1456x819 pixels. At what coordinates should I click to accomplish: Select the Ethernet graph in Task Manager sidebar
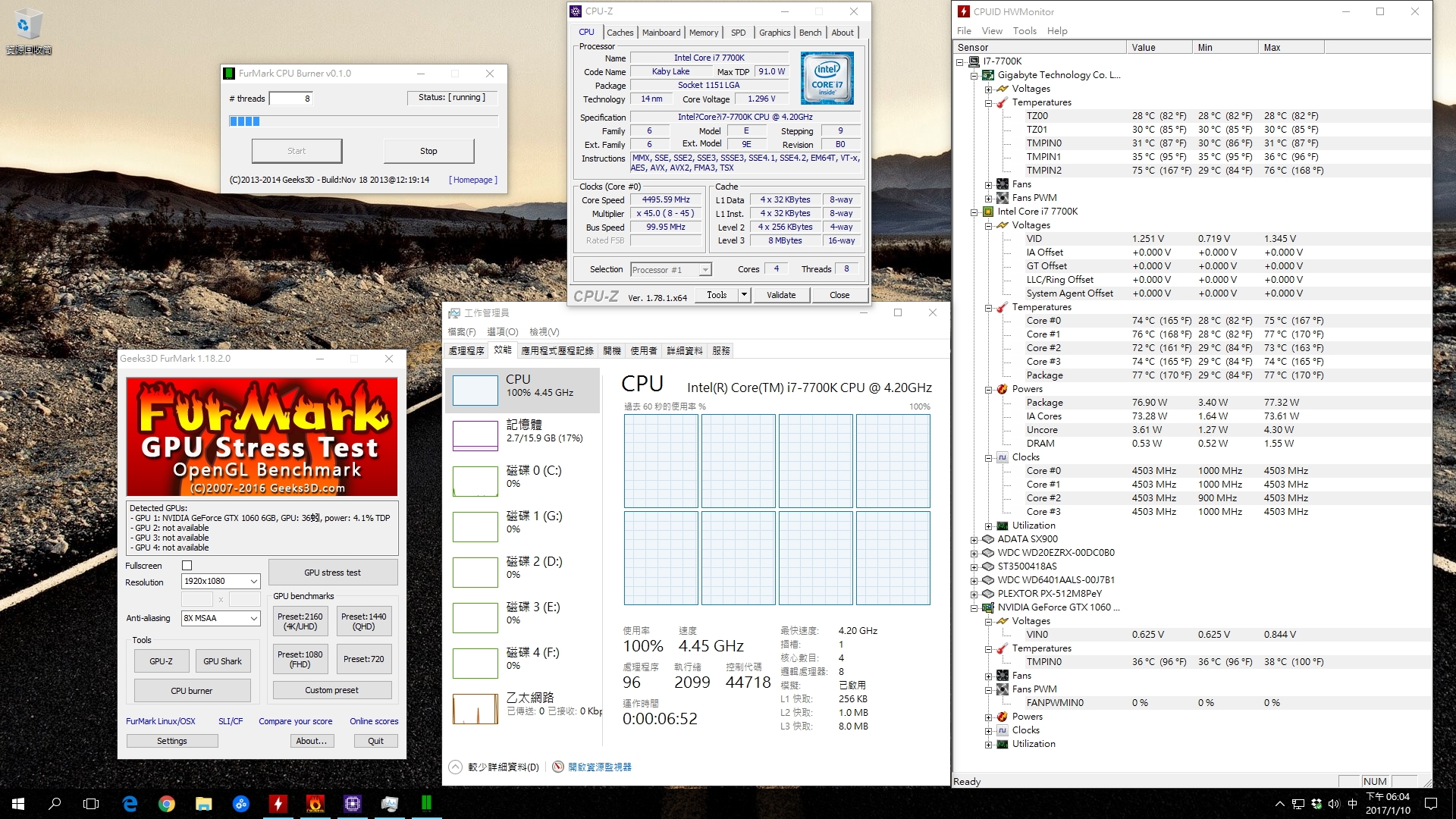point(475,709)
